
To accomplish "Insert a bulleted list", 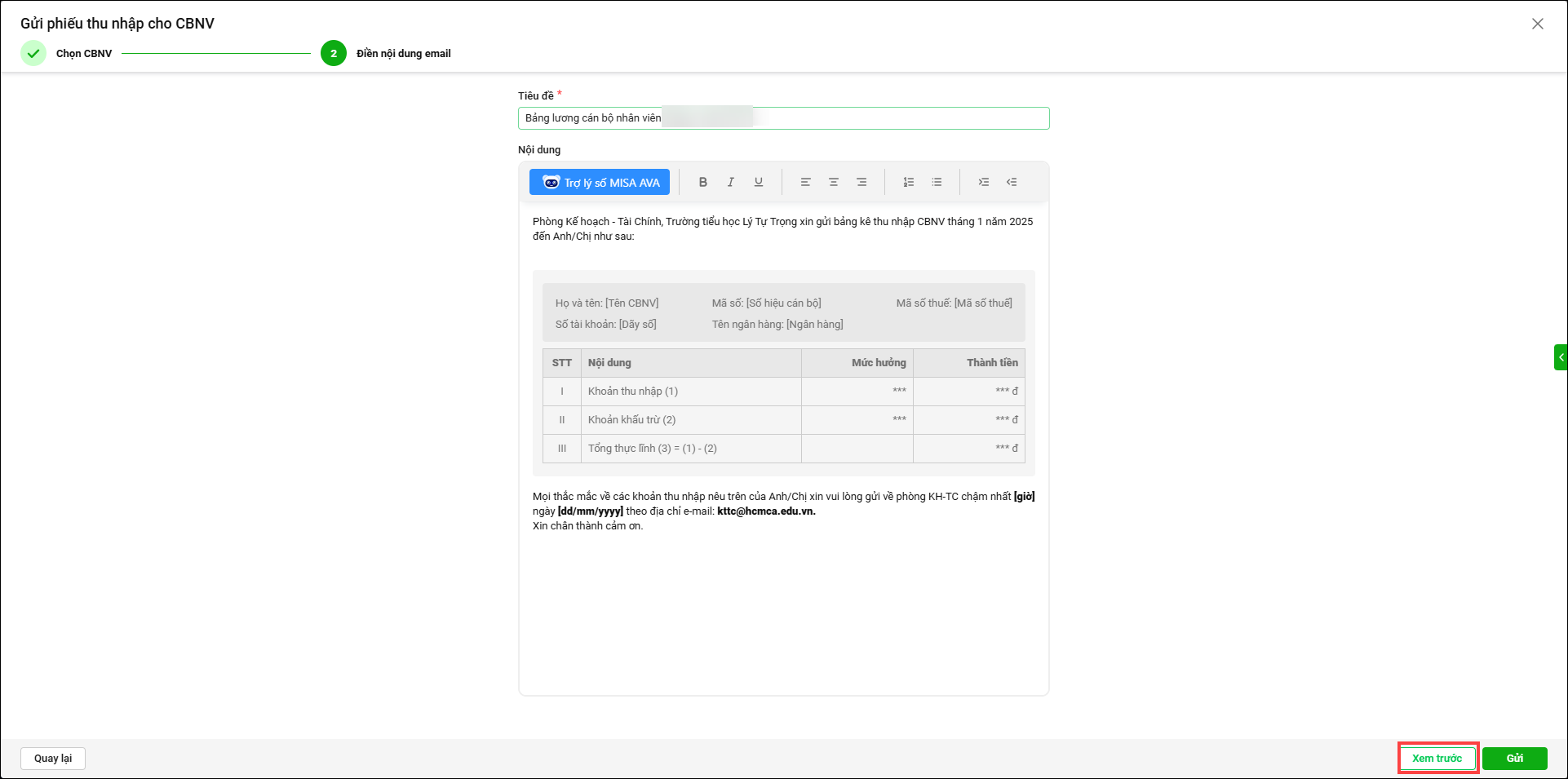I will 937,182.
